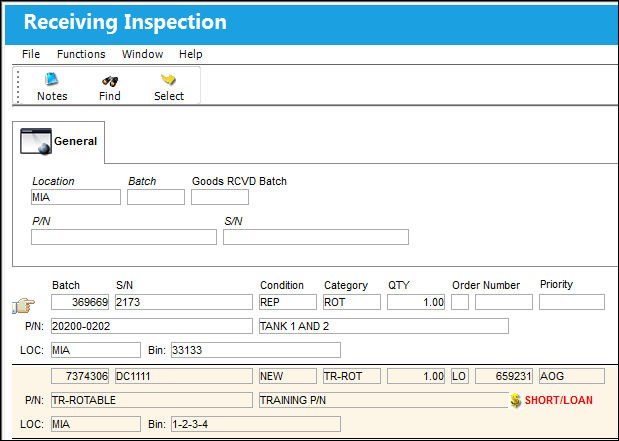Switch to the General tab
The width and height of the screenshot is (619, 441).
pos(59,142)
